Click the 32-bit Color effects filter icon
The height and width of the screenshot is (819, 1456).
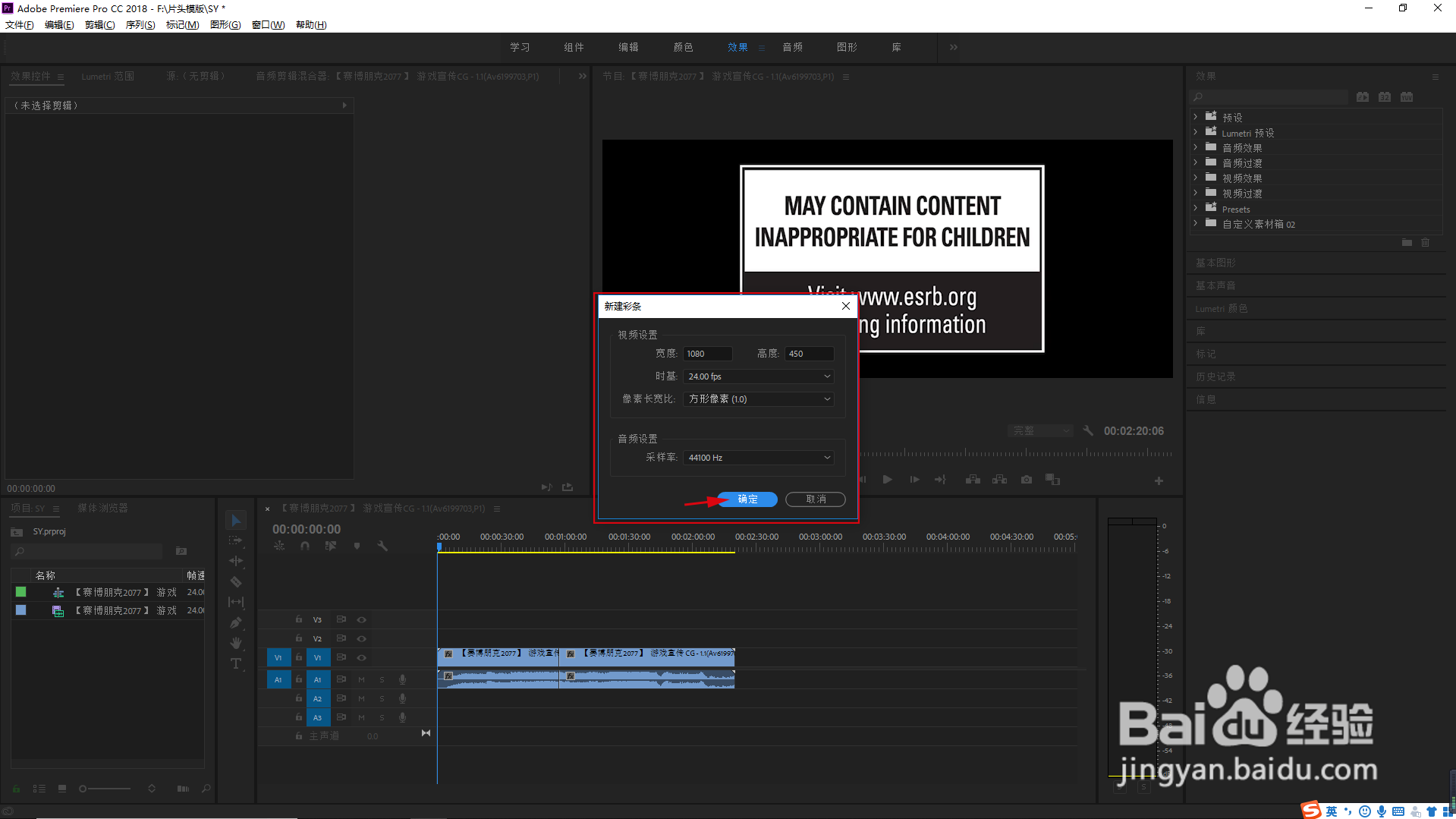(1385, 97)
